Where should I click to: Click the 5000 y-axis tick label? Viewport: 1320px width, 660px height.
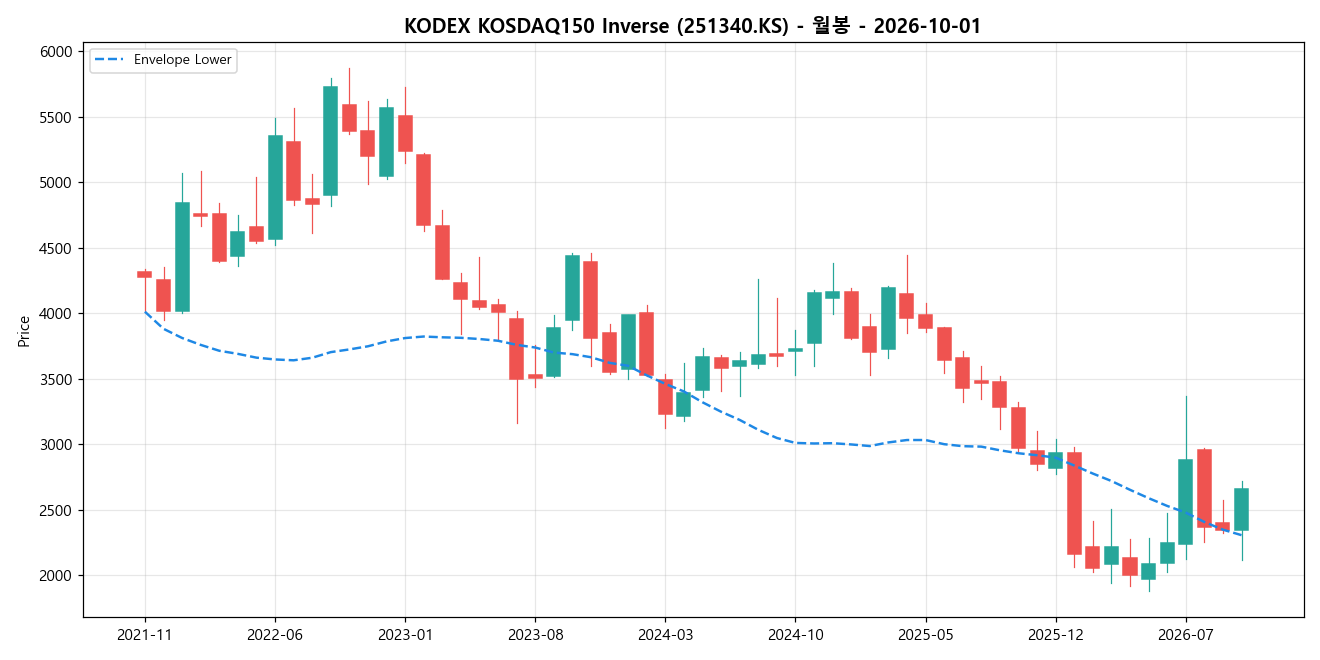point(57,183)
